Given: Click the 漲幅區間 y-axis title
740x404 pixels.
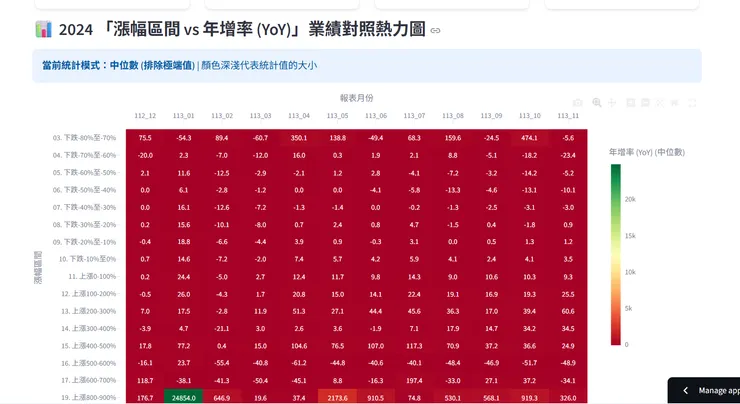Looking at the screenshot, I should point(38,268).
